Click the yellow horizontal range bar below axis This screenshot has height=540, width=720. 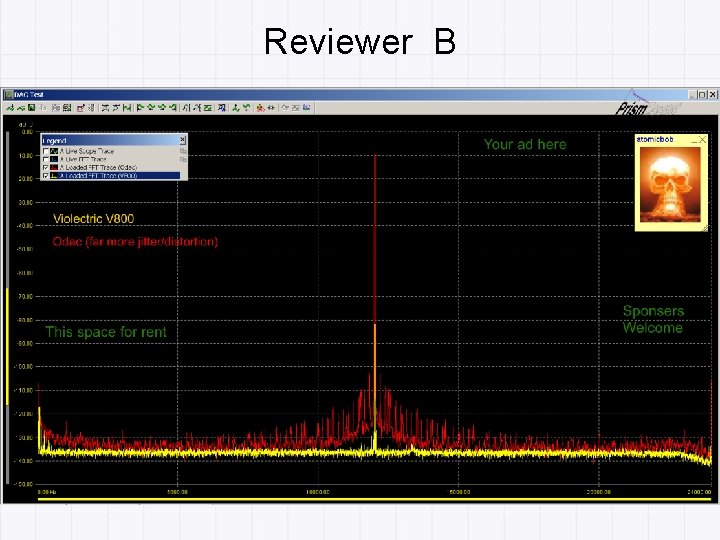pyautogui.click(x=374, y=499)
